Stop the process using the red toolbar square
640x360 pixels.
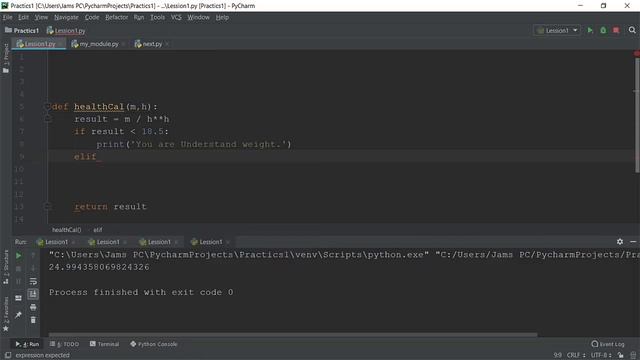(616, 30)
